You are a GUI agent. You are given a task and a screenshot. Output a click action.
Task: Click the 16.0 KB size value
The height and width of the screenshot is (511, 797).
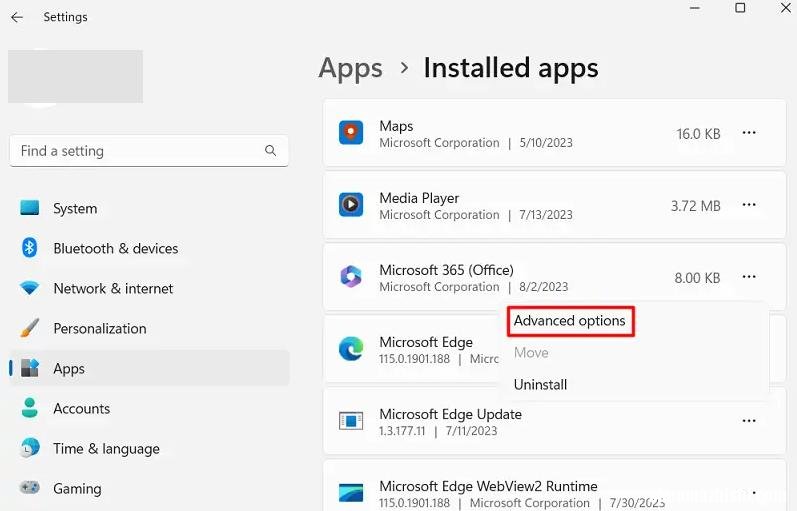(698, 134)
